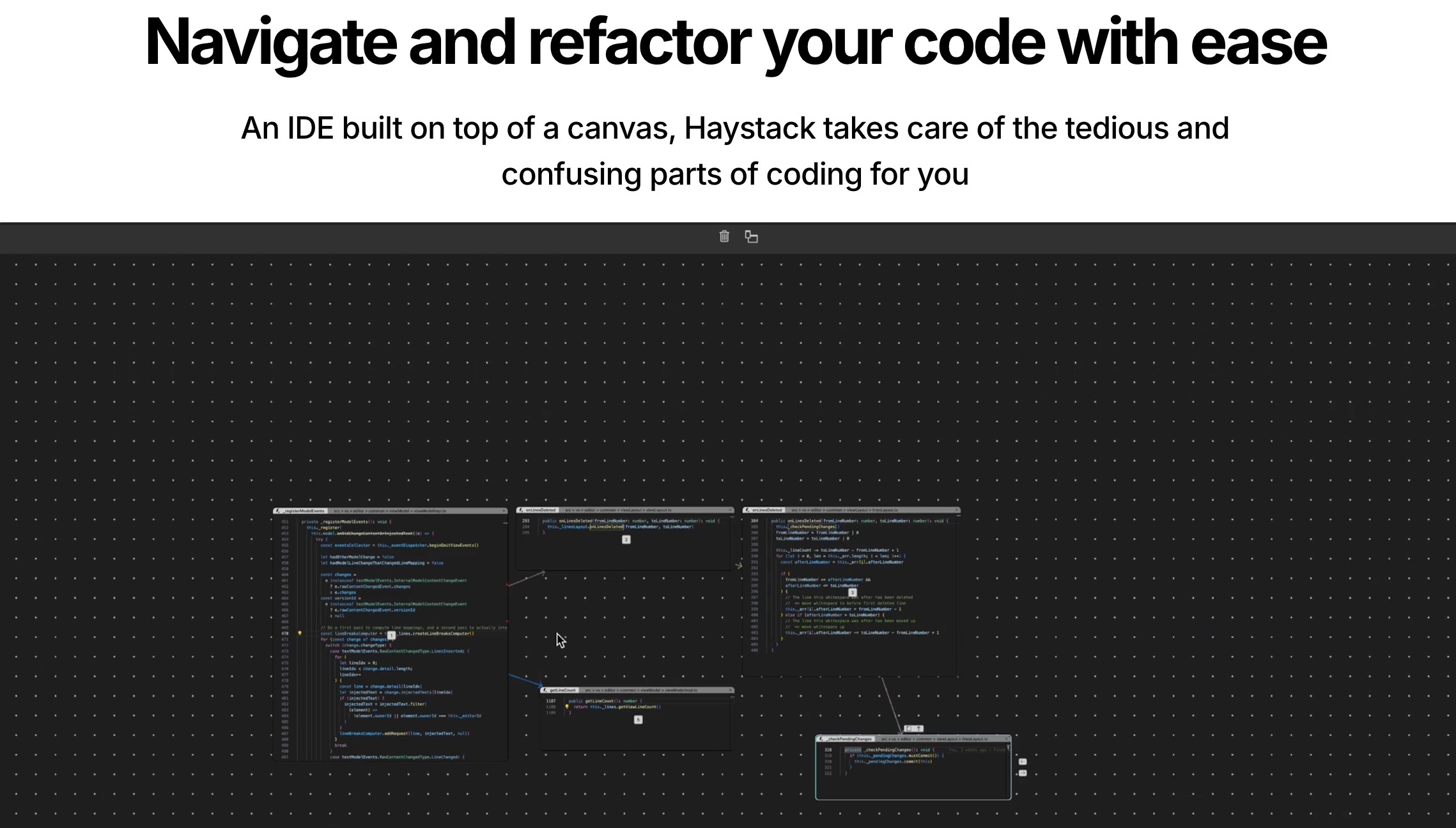The height and width of the screenshot is (828, 1456).
Task: Click _checkPendingChanges call on line 385
Action: click(813, 527)
